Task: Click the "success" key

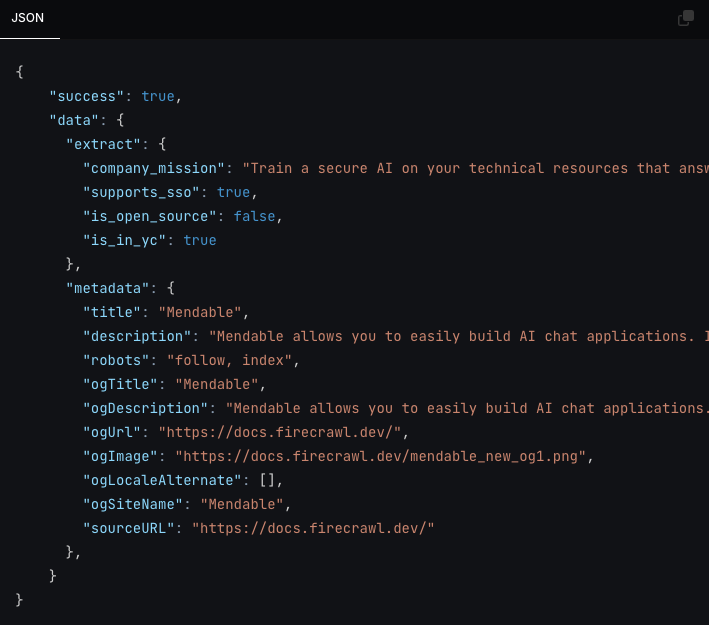Action: (87, 96)
